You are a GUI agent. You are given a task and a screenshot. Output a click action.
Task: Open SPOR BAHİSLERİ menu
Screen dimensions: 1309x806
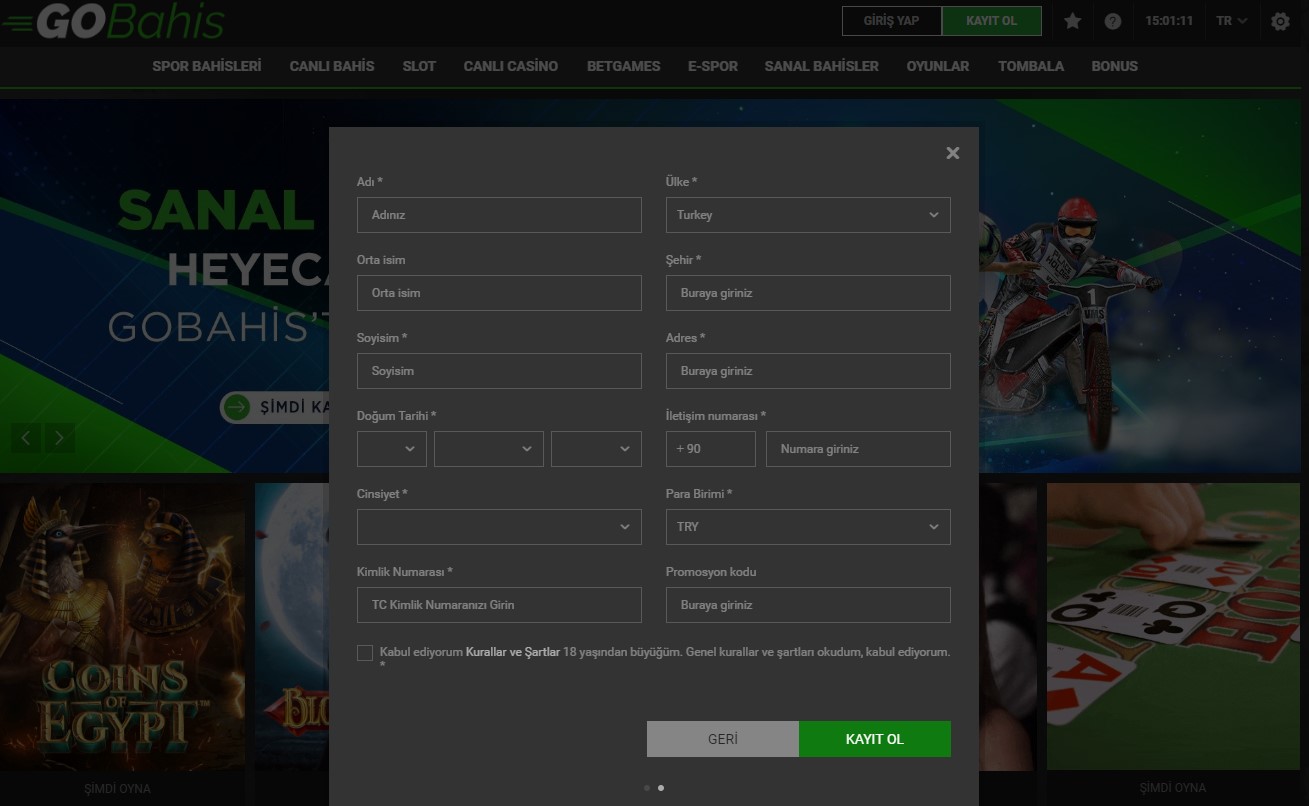click(x=207, y=66)
